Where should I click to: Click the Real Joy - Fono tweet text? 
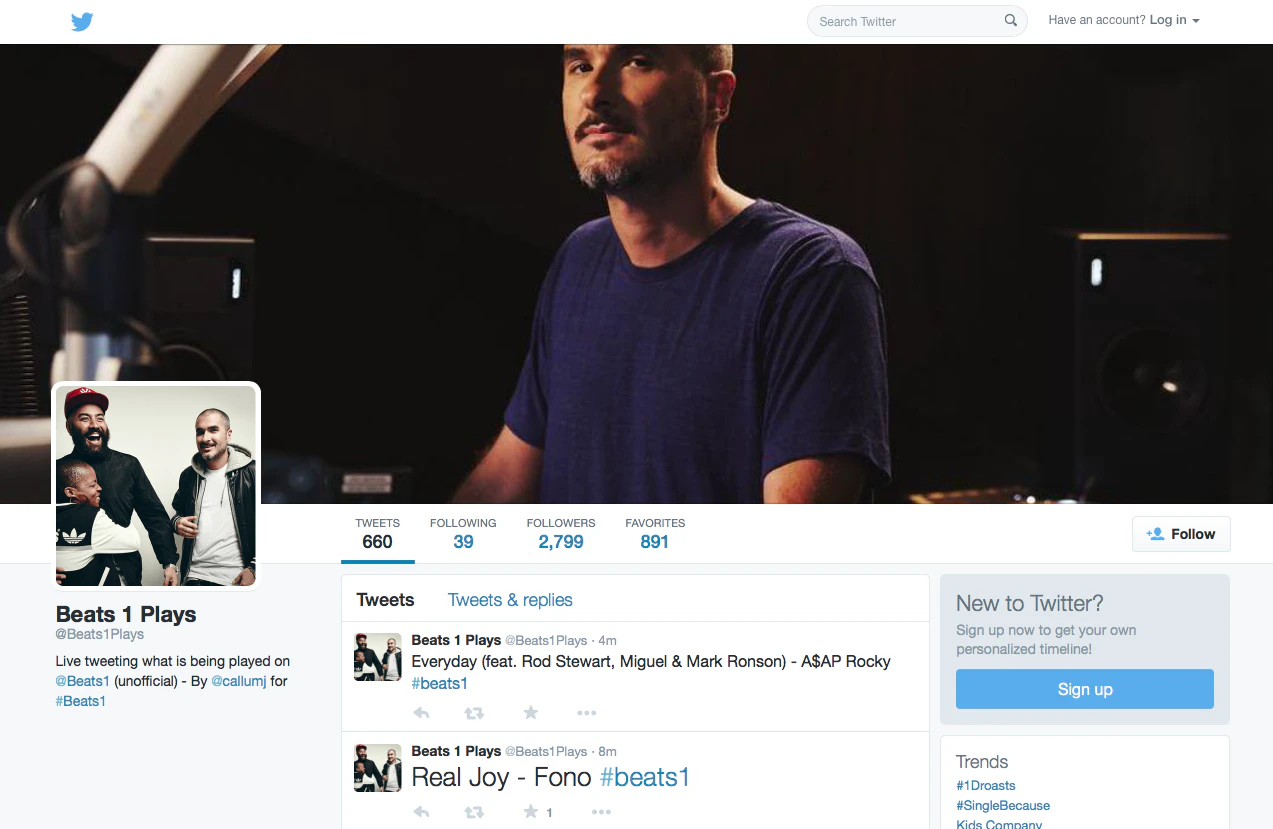[502, 777]
